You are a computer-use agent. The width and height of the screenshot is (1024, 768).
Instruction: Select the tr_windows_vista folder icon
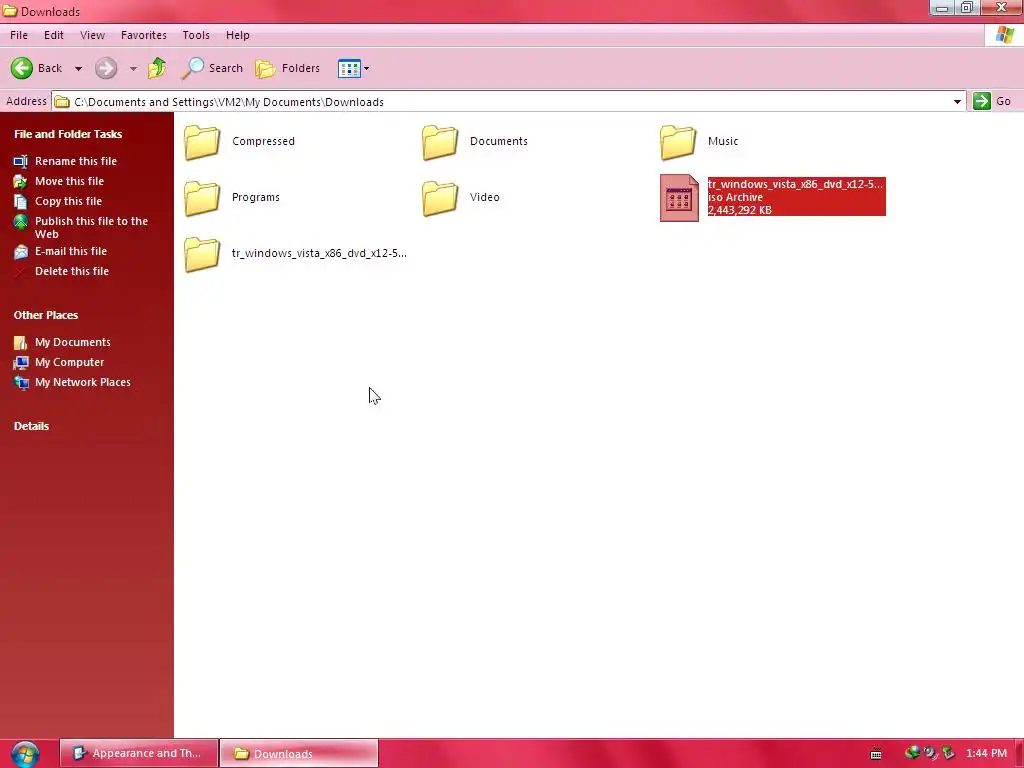[202, 254]
